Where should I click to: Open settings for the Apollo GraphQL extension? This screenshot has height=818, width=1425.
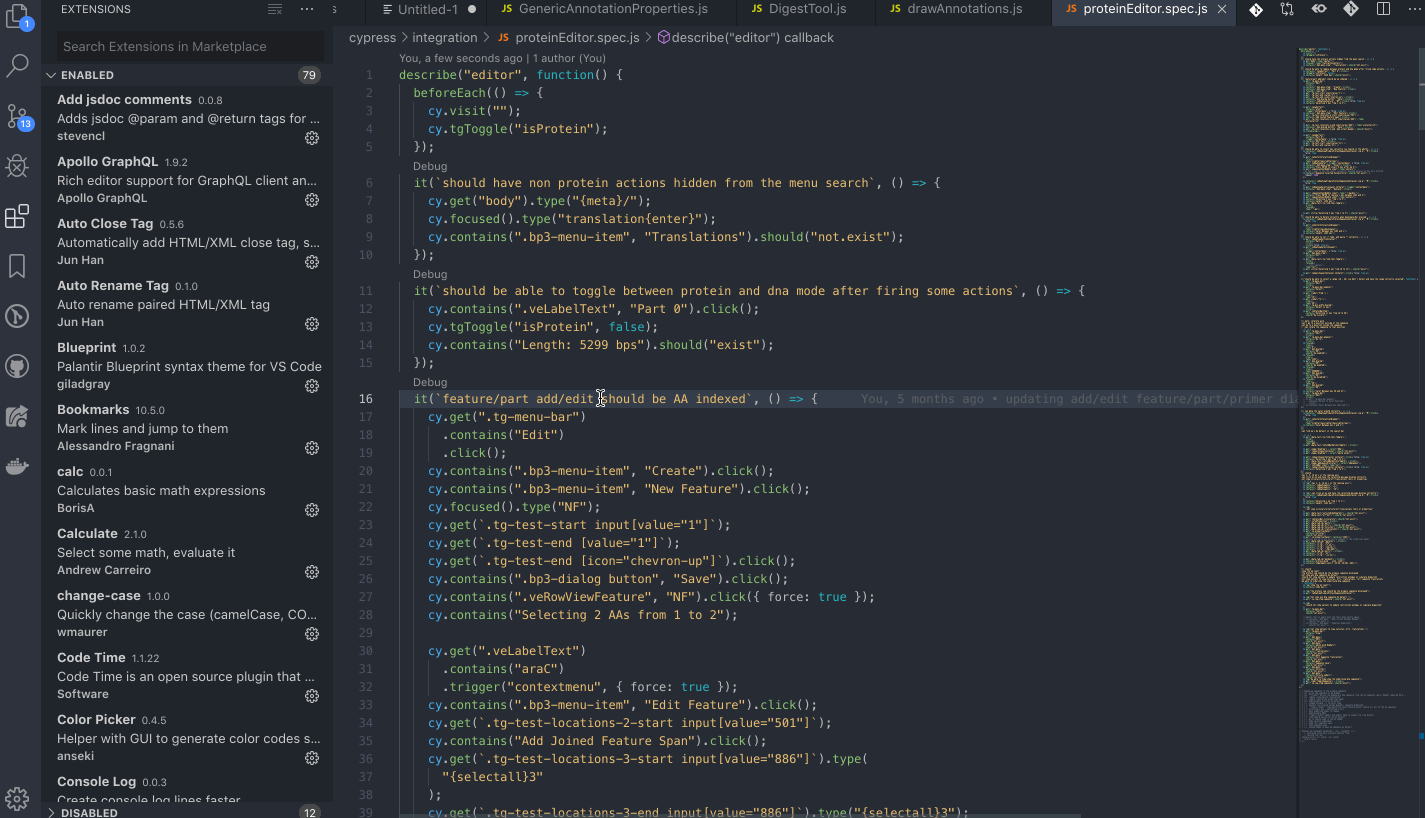click(311, 198)
